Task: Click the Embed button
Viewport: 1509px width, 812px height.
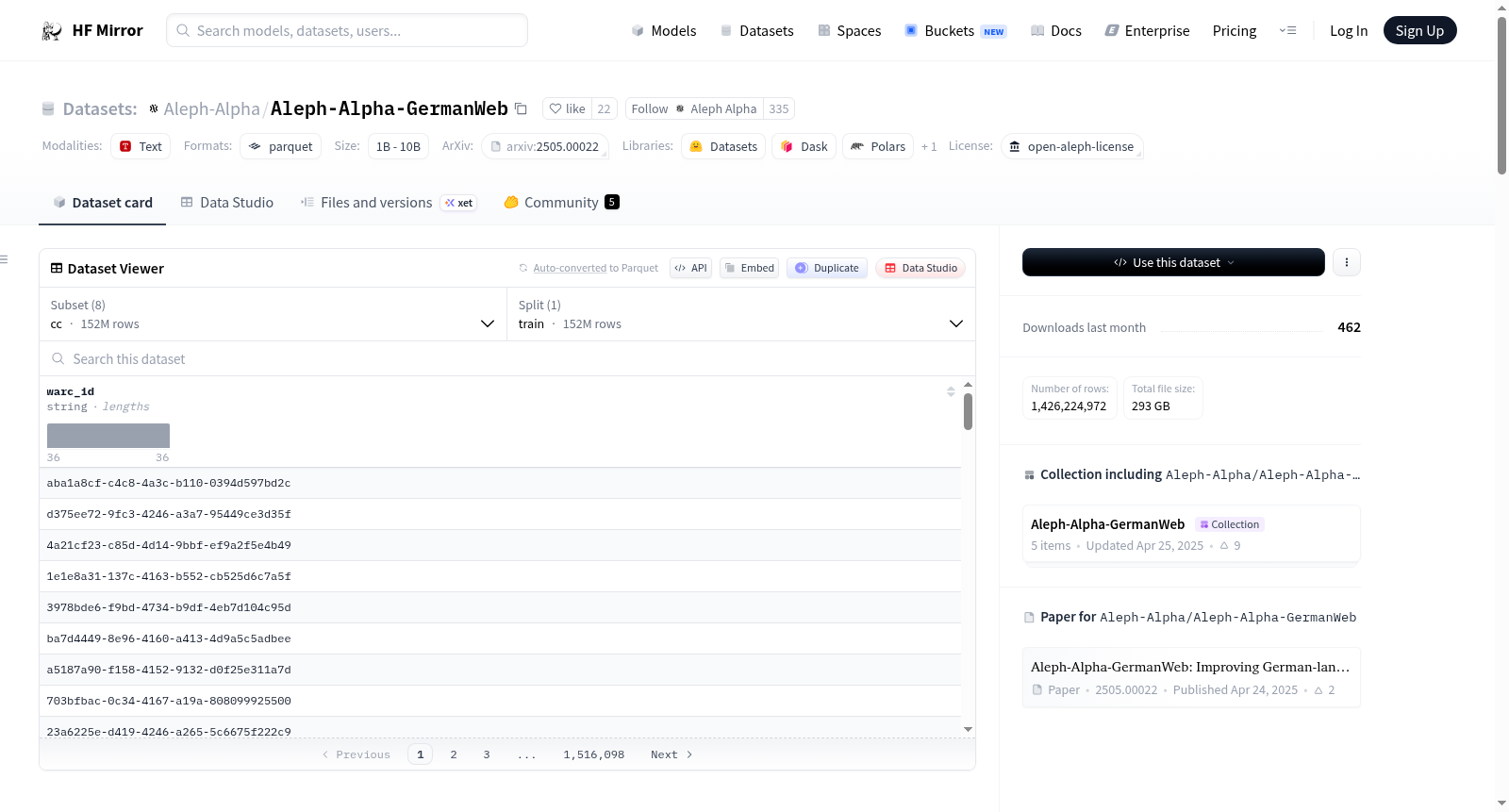Action: [749, 268]
